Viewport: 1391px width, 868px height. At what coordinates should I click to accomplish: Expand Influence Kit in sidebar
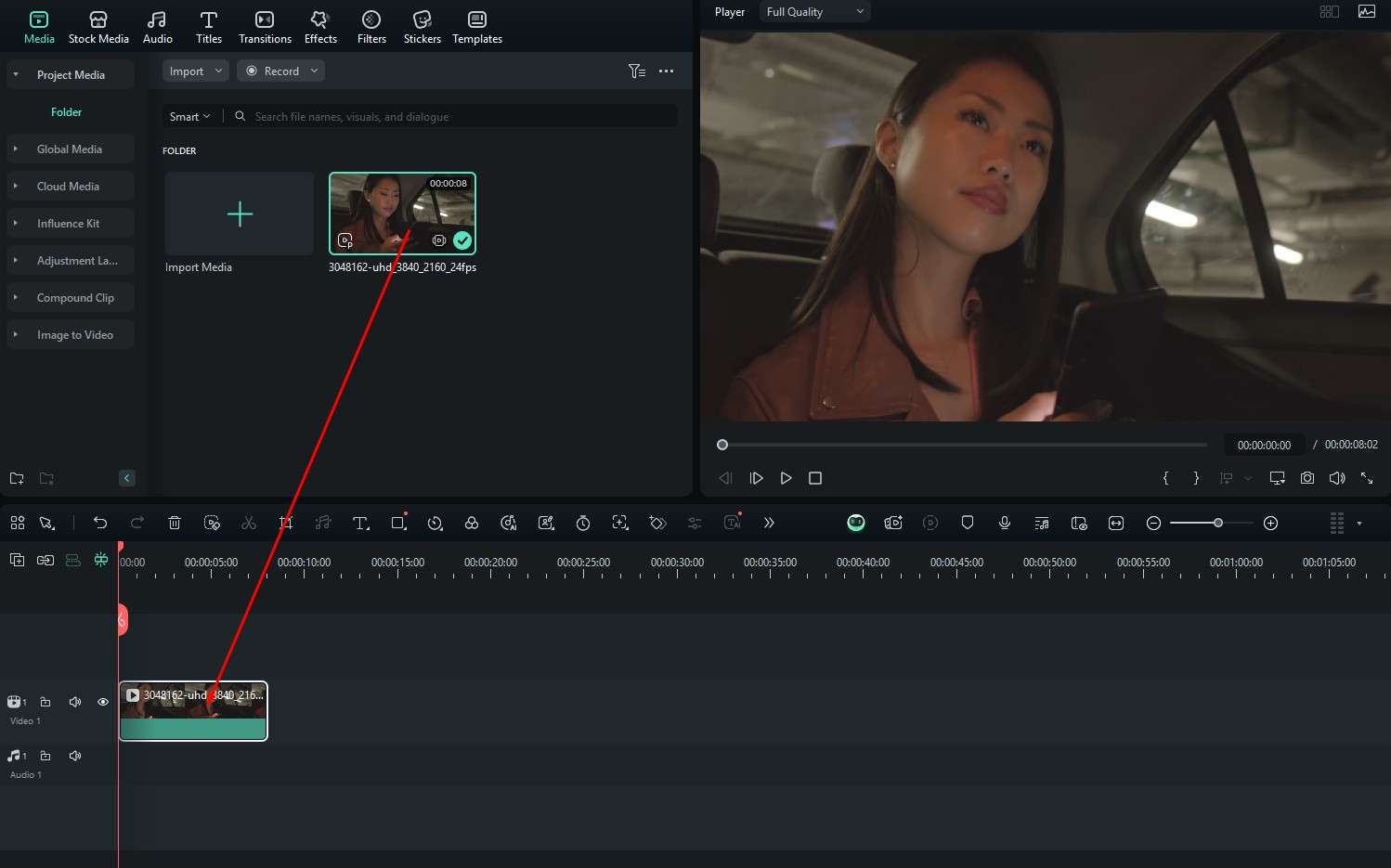click(x=16, y=223)
